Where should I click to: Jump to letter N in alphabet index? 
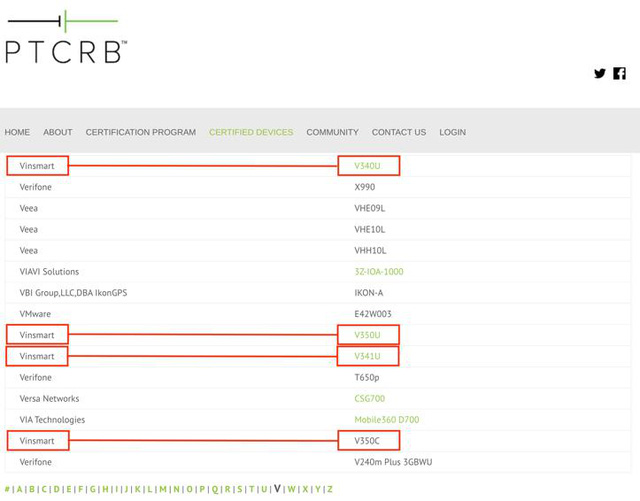176,489
